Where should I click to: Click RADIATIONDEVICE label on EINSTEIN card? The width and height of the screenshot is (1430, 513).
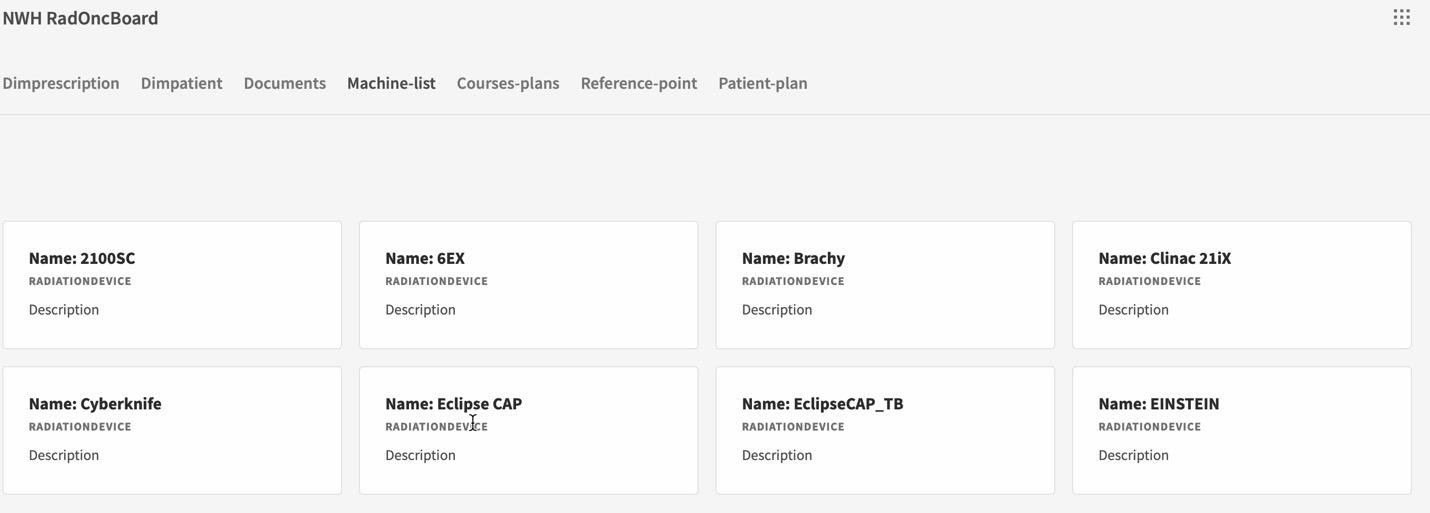tap(1149, 427)
